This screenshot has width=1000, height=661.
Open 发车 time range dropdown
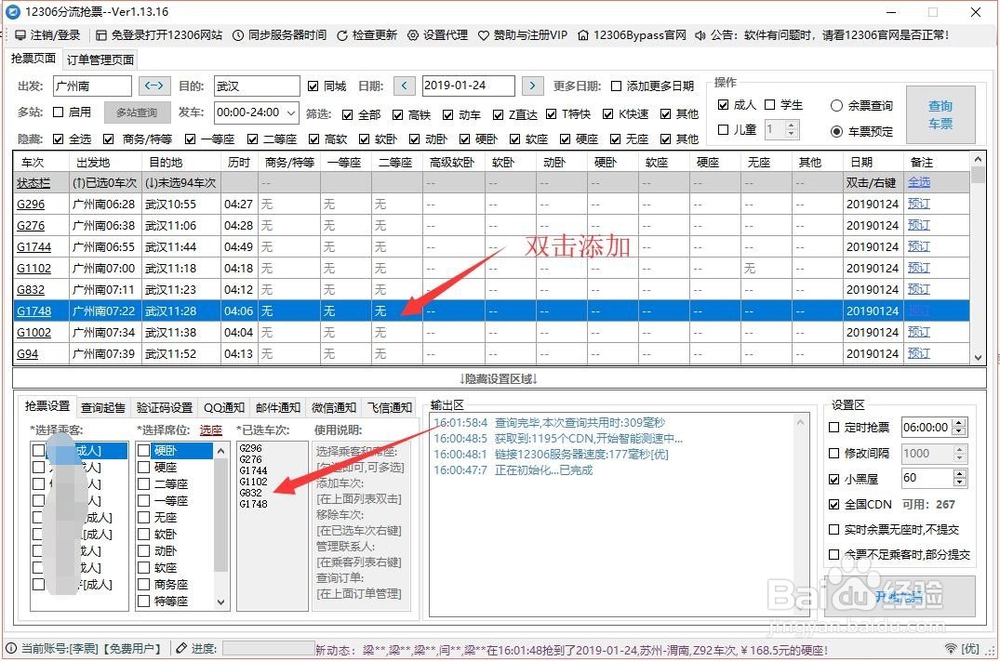coord(291,113)
